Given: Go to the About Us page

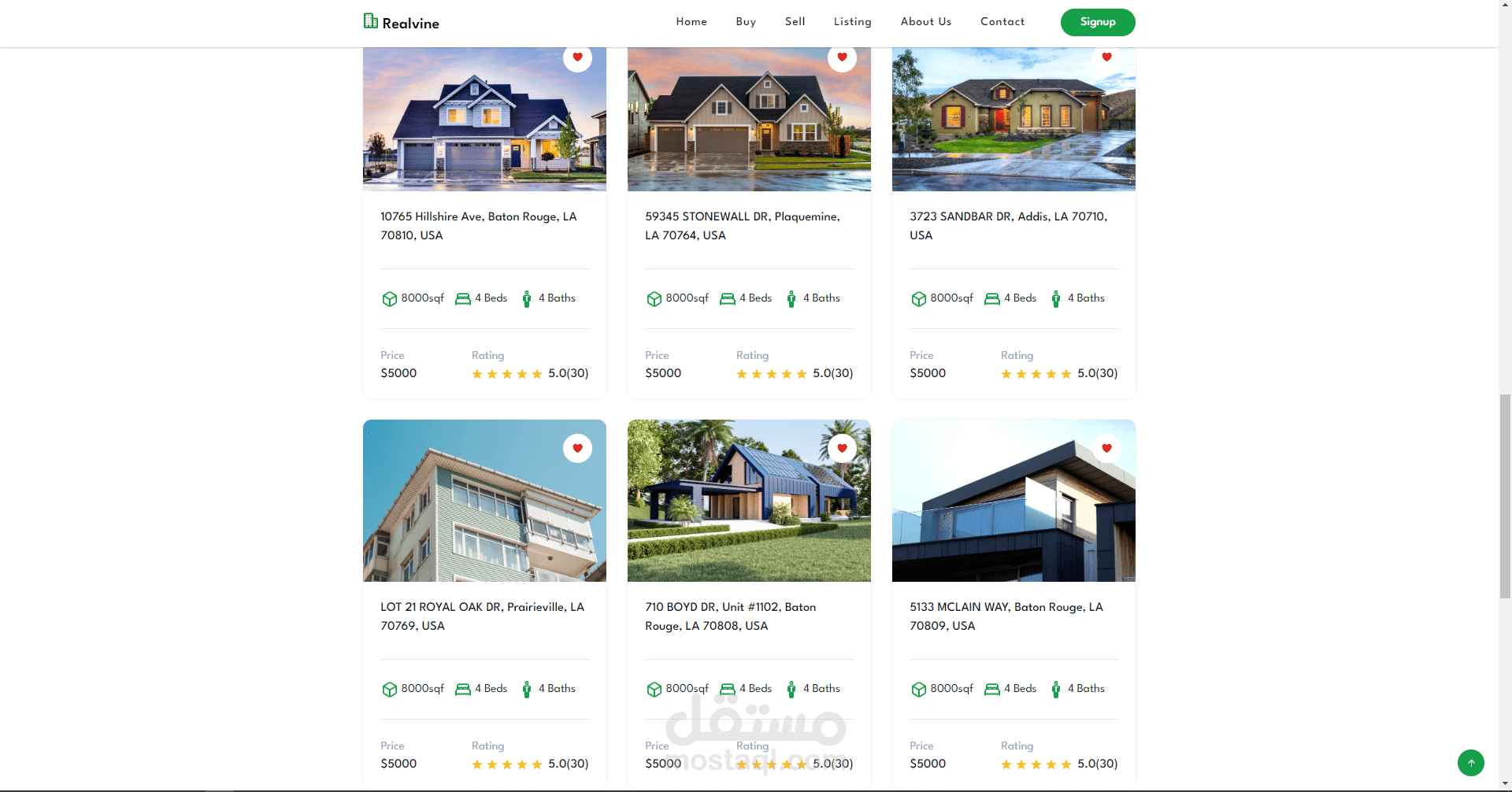Looking at the screenshot, I should point(926,22).
